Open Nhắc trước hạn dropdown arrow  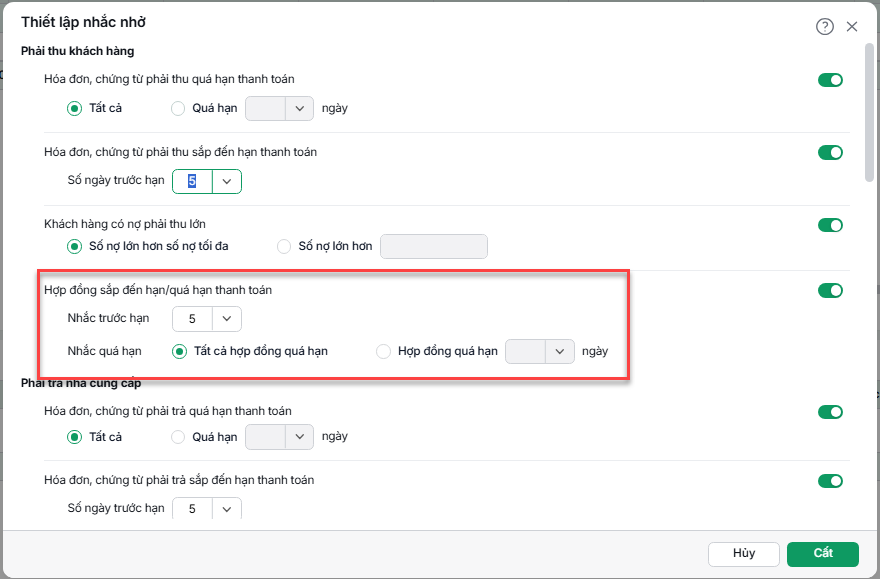tap(227, 319)
